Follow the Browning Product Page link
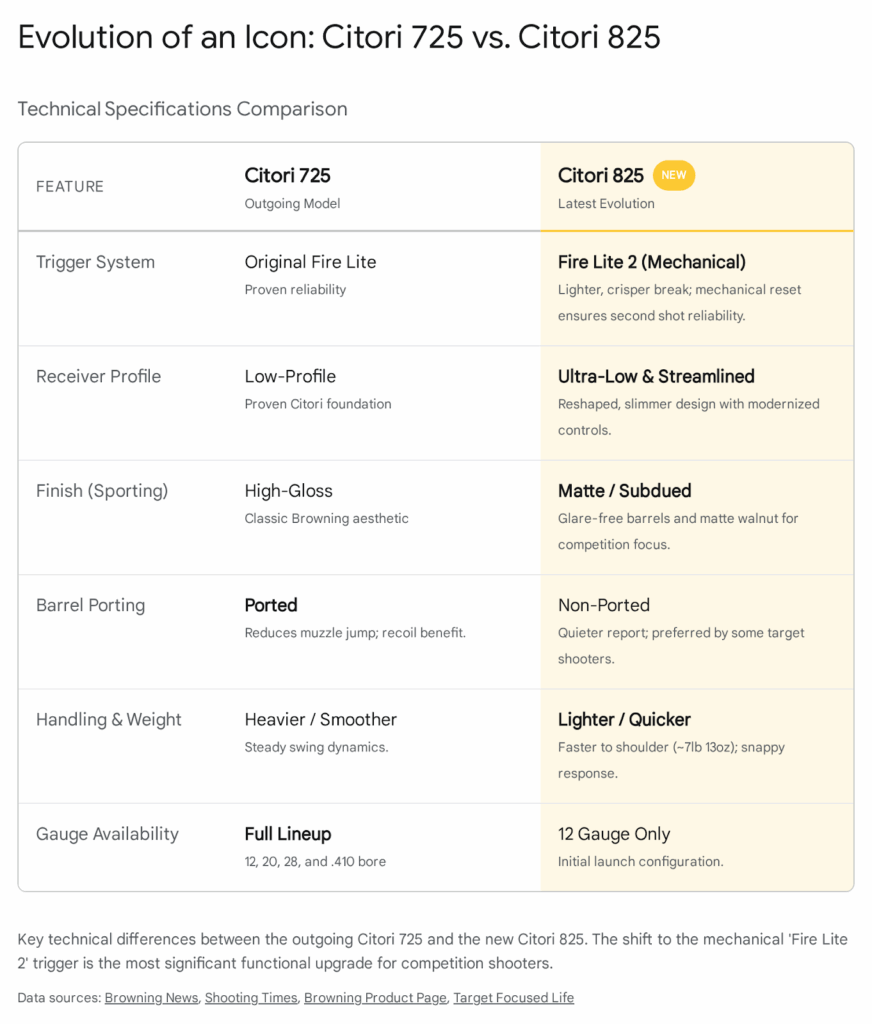The height and width of the screenshot is (1024, 872). 375,997
